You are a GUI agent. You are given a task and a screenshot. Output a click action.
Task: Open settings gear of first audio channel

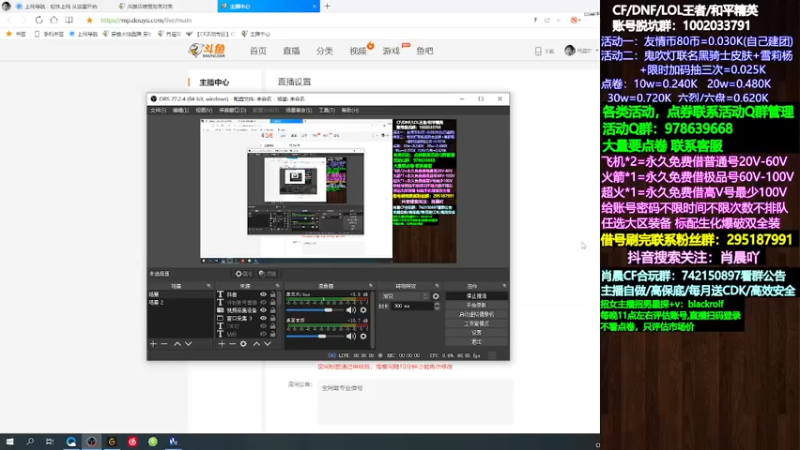click(x=363, y=310)
